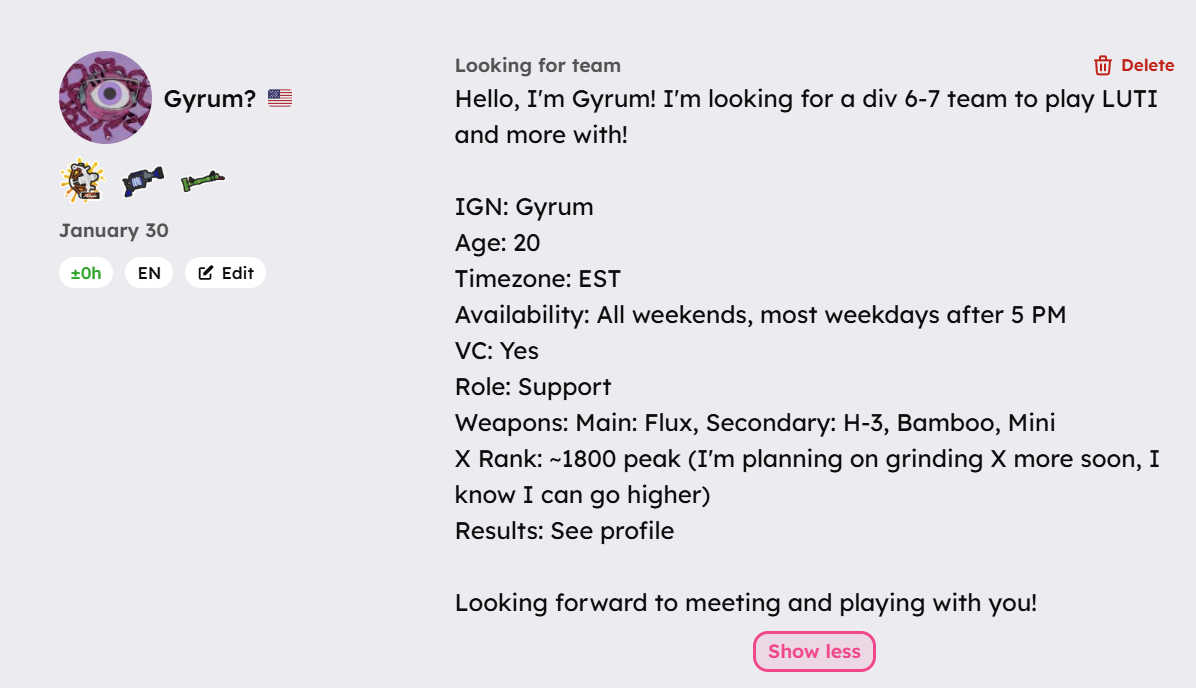
Task: Click the United States flag icon
Action: 280,98
